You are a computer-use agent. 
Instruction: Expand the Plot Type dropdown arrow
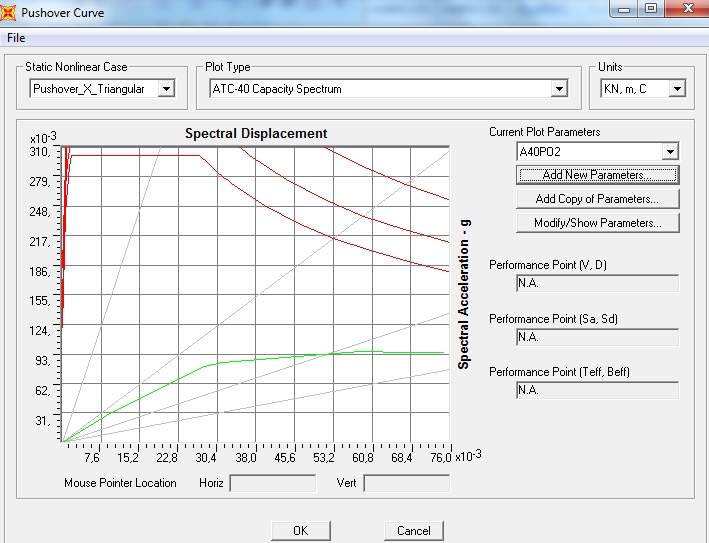(x=559, y=89)
